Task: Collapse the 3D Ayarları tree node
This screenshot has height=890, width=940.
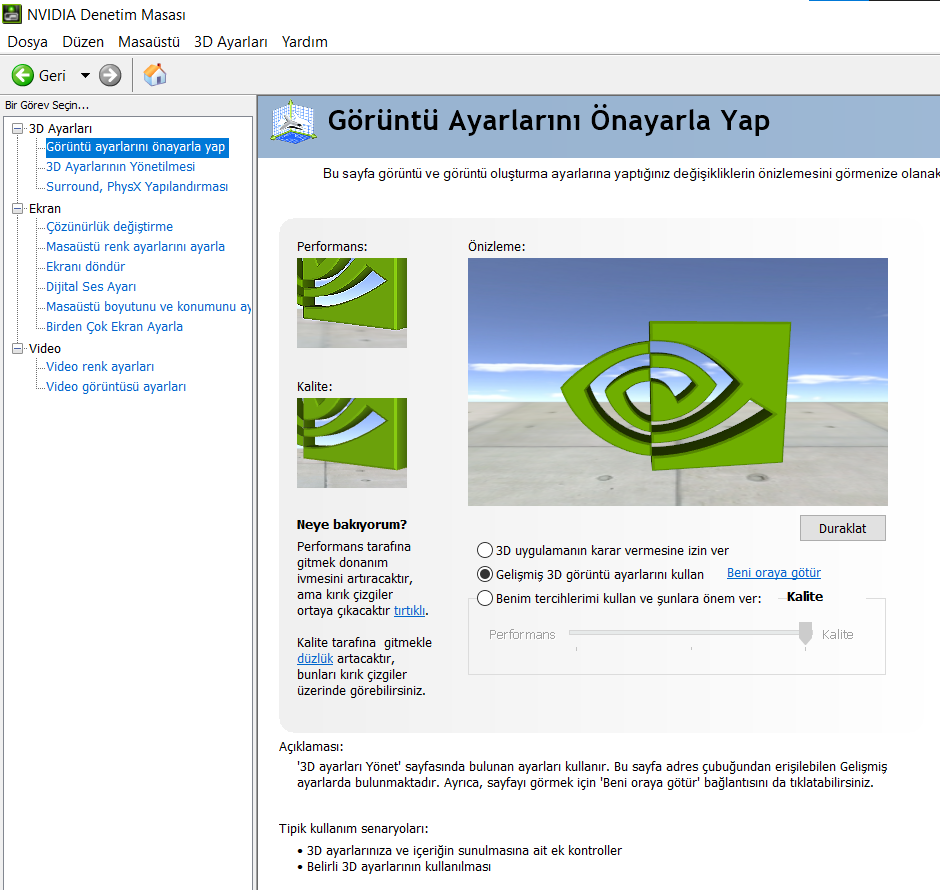Action: [18, 128]
